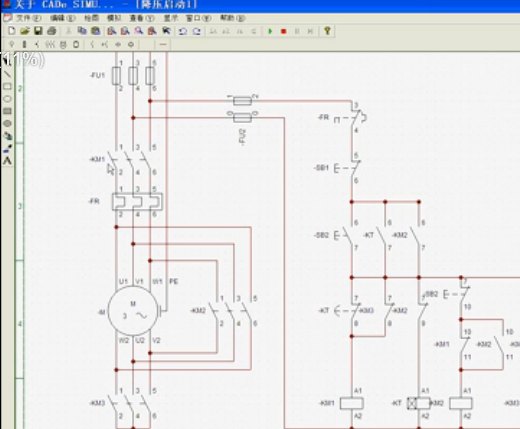Click the Undo arrow icon
Image resolution: width=520 pixels, height=429 pixels.
pyautogui.click(x=183, y=31)
